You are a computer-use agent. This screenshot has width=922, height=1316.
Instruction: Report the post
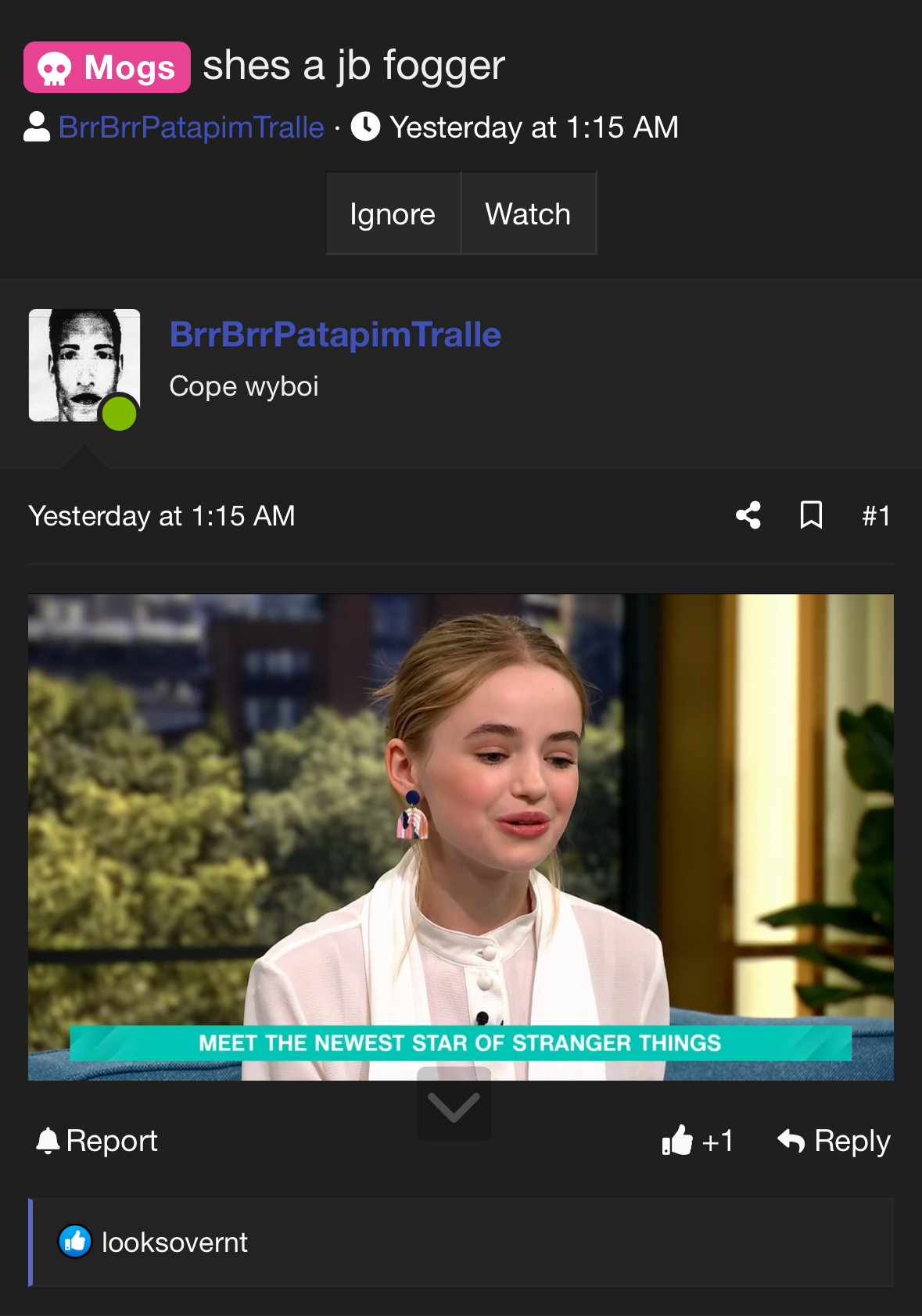tap(97, 1141)
